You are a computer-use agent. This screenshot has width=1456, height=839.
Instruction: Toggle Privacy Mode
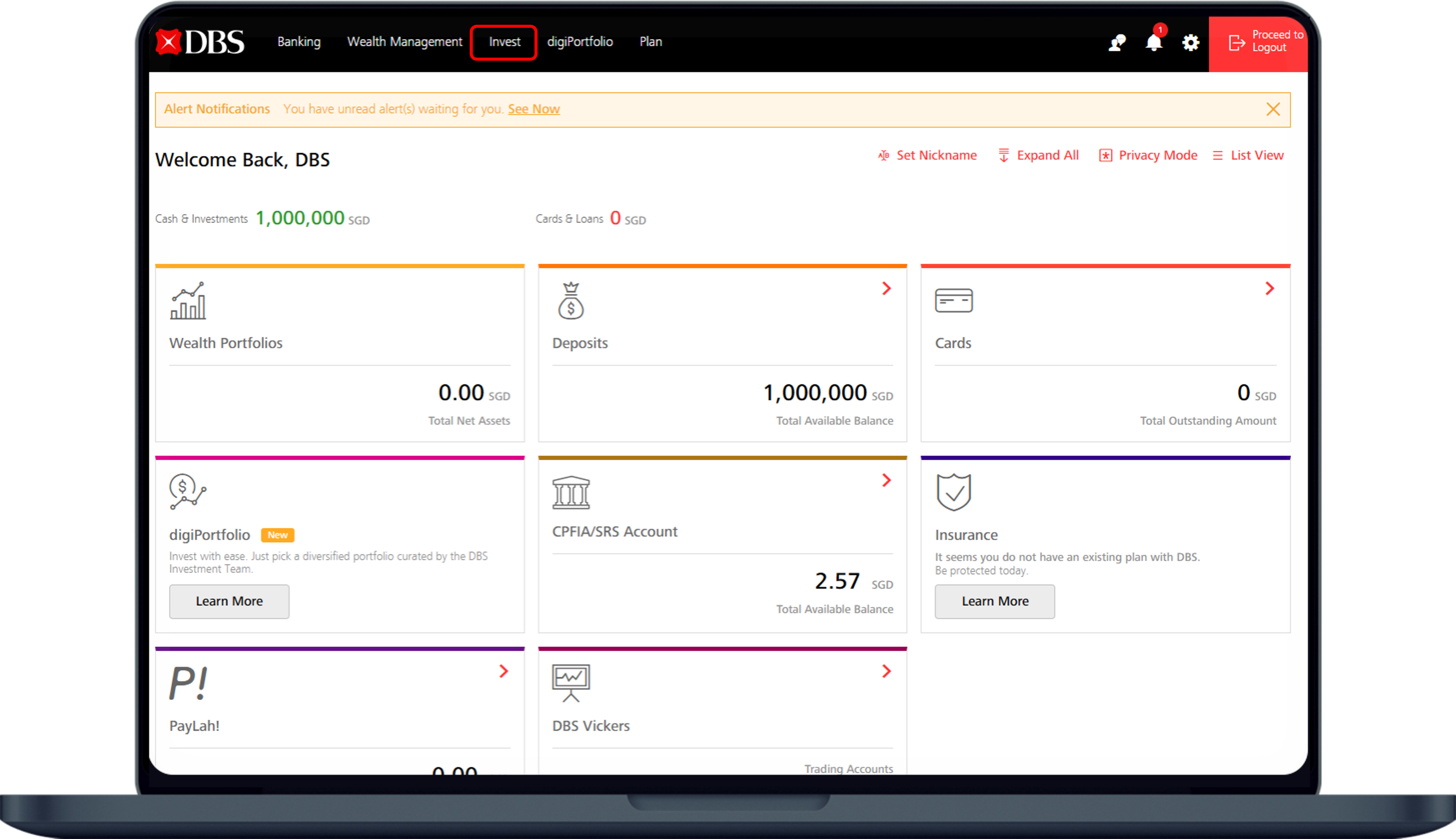click(x=1149, y=155)
